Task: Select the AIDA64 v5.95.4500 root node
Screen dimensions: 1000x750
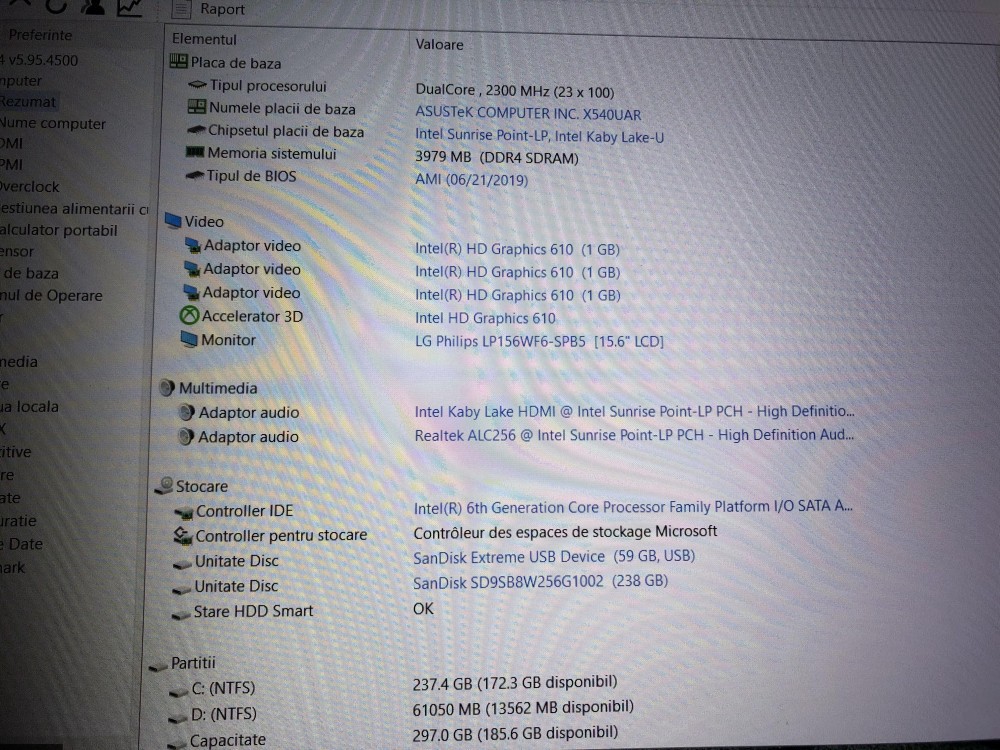Action: [39, 60]
